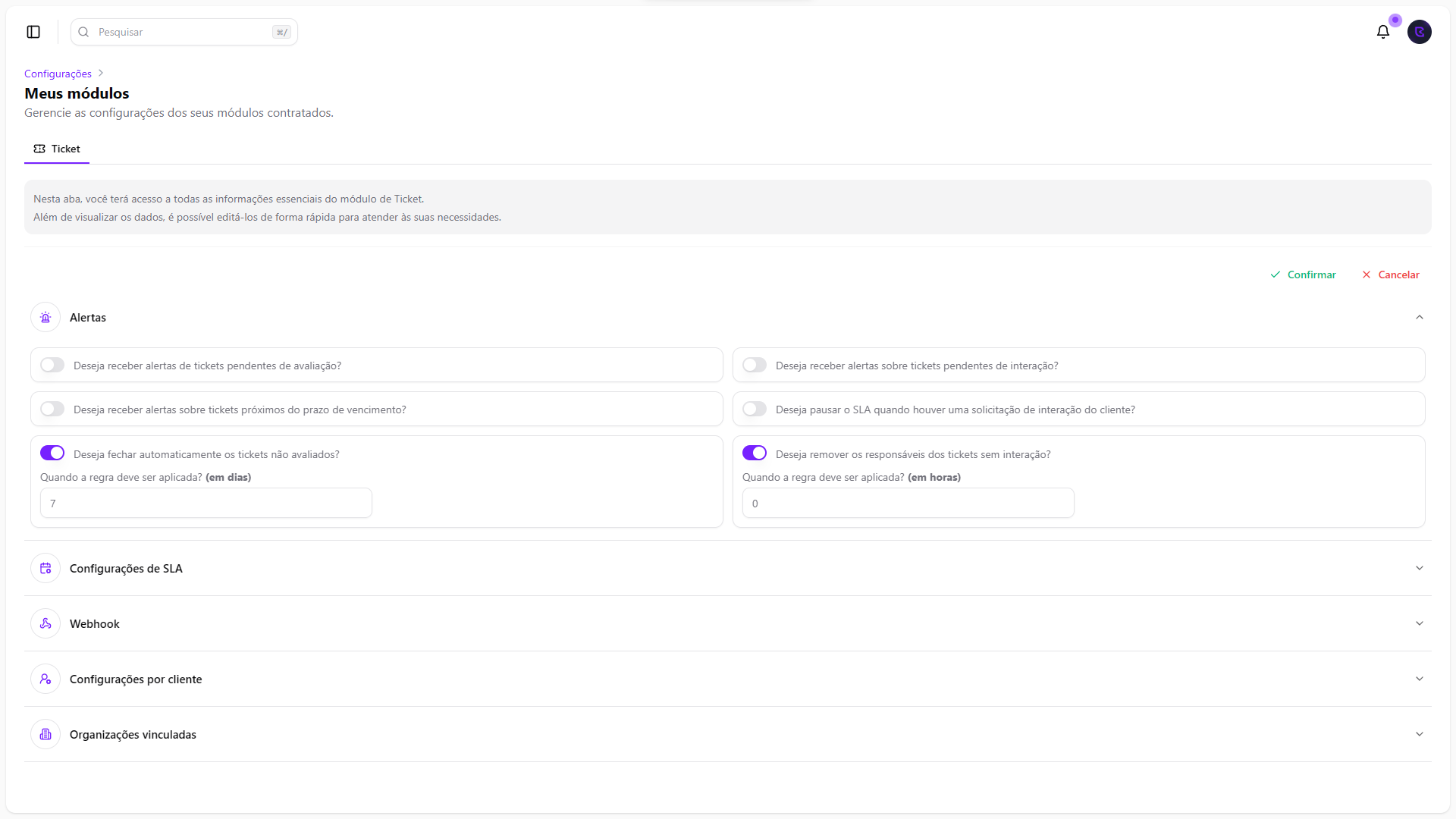Click the Webhook section icon
This screenshot has height=819, width=1456.
[x=45, y=624]
